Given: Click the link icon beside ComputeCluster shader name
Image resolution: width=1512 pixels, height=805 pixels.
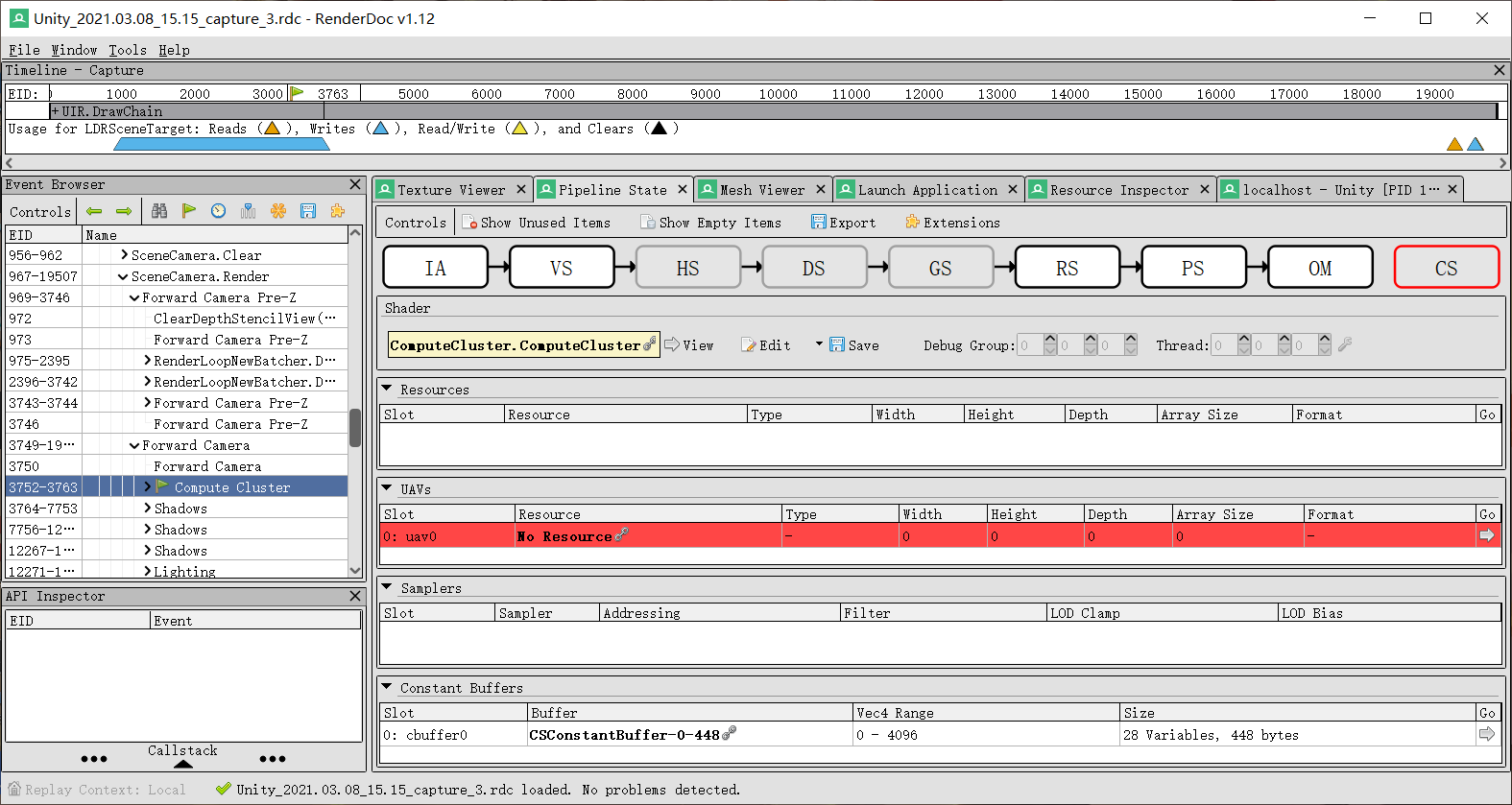Looking at the screenshot, I should tap(650, 344).
